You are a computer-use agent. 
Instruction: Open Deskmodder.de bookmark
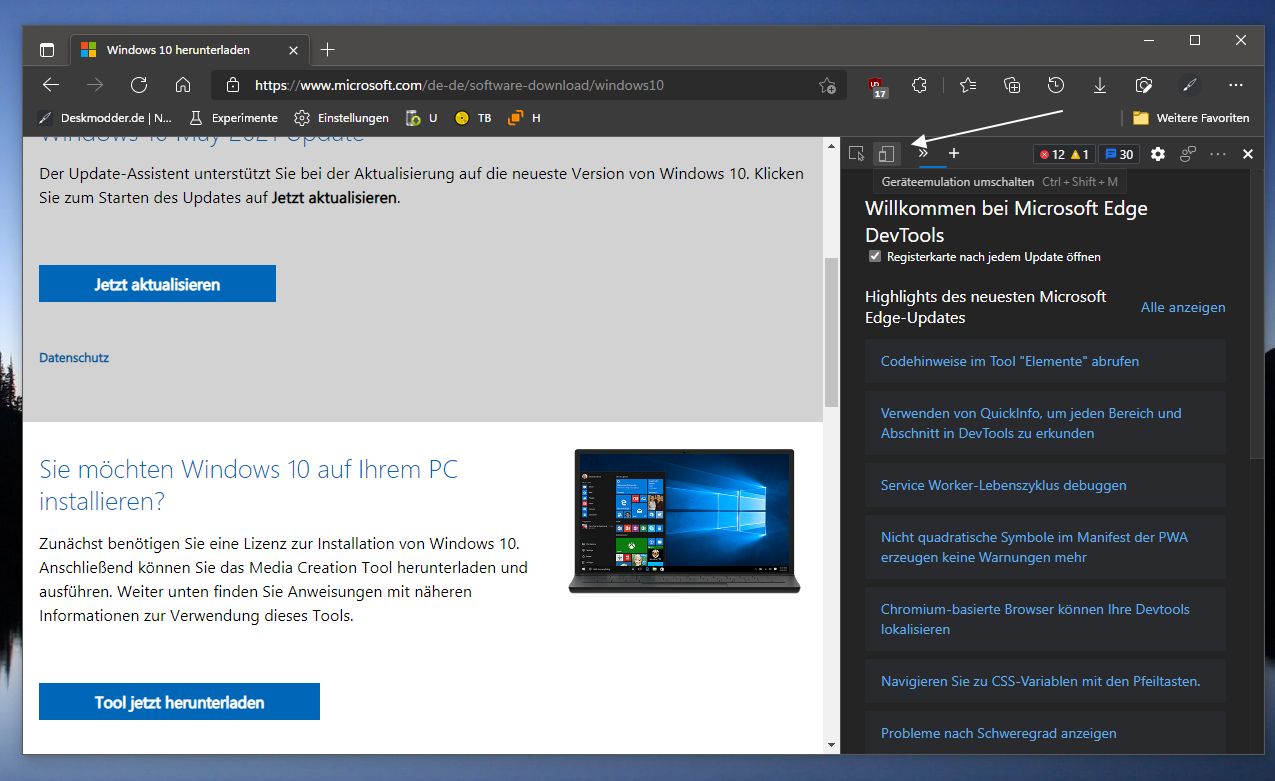click(x=105, y=118)
